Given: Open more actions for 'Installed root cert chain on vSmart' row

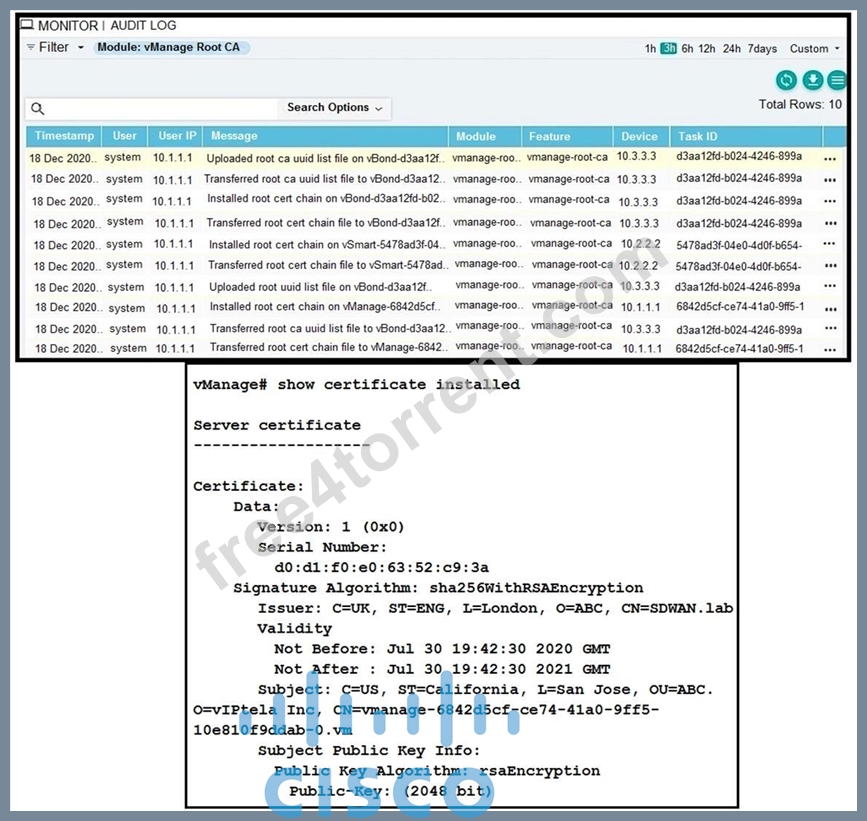Looking at the screenshot, I should (829, 244).
